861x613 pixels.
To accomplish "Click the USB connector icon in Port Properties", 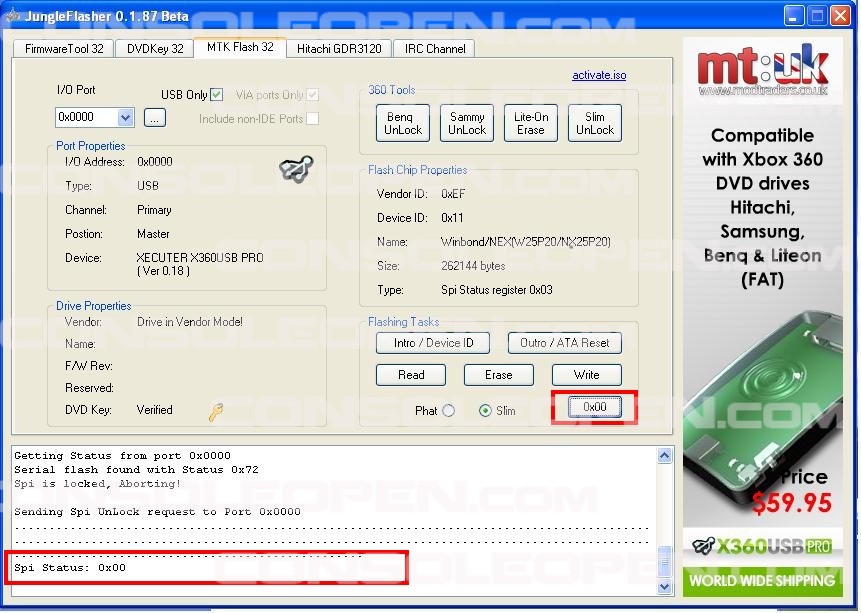I will (x=296, y=169).
